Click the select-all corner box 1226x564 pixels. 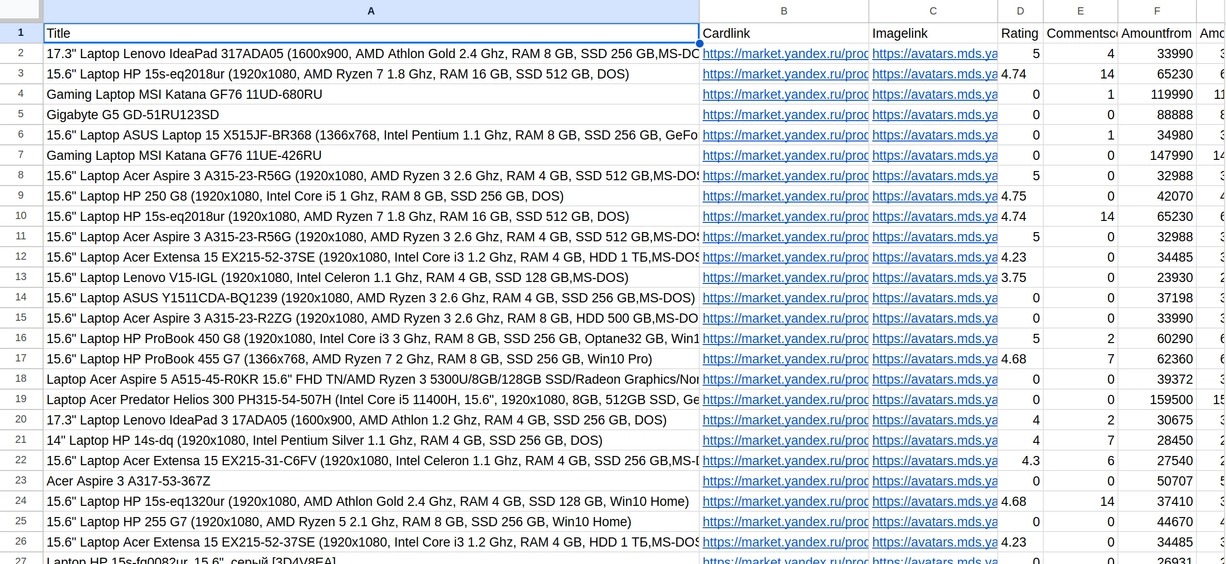click(x=21, y=11)
